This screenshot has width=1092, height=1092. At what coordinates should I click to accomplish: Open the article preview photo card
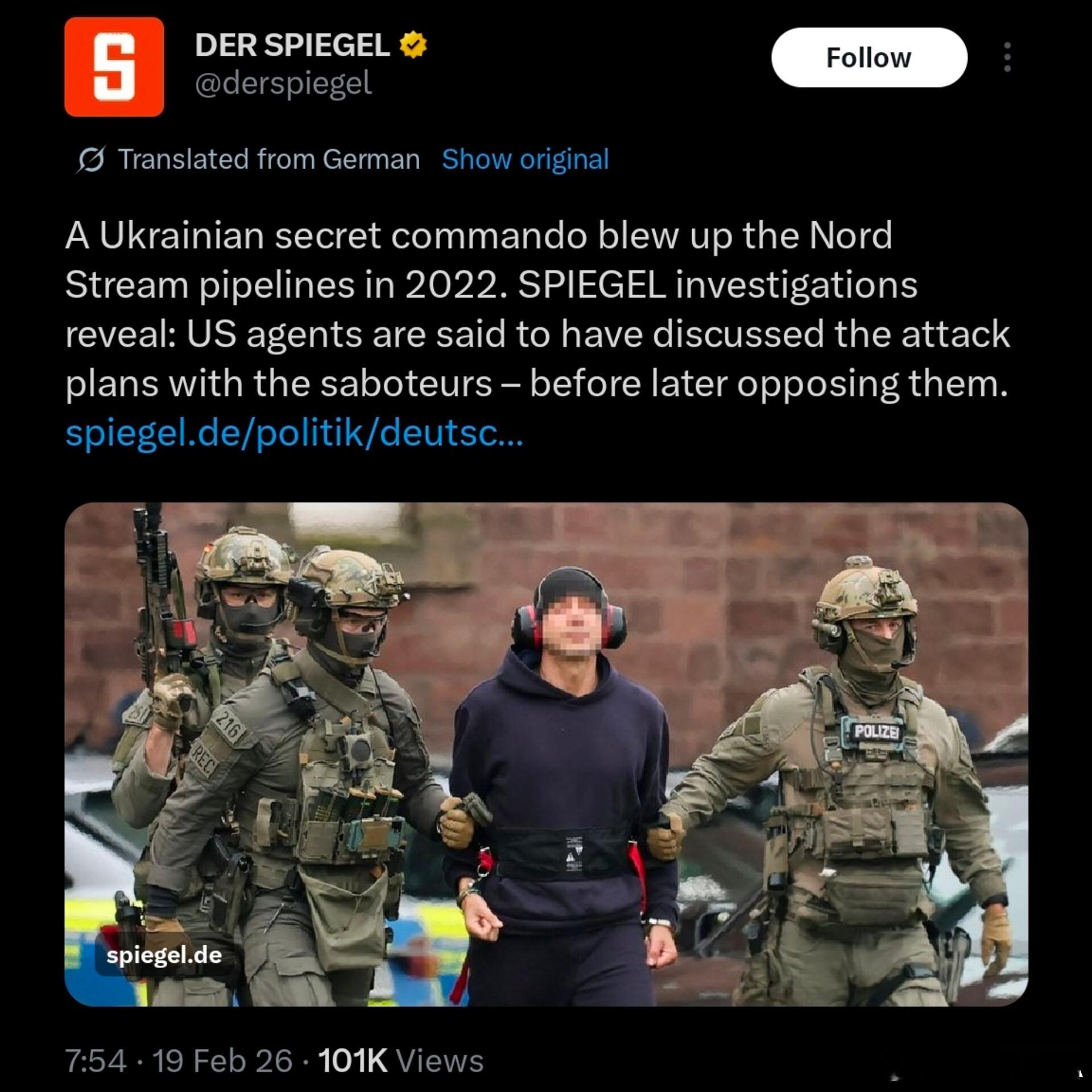546,754
